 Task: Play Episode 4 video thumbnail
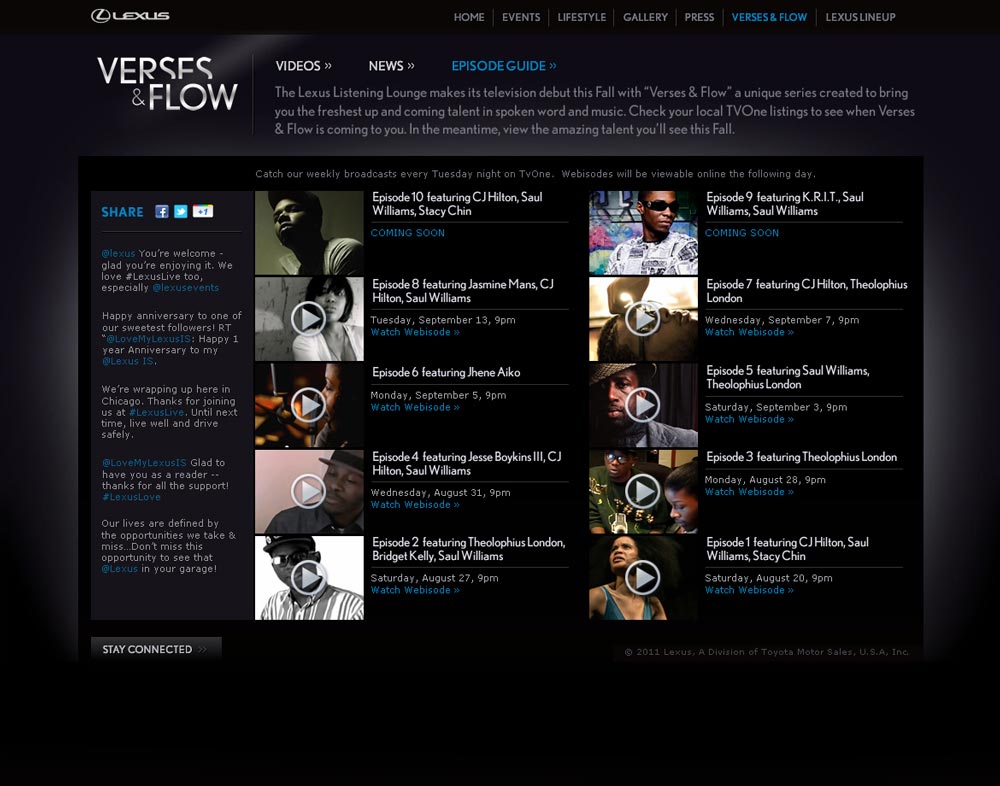point(309,491)
